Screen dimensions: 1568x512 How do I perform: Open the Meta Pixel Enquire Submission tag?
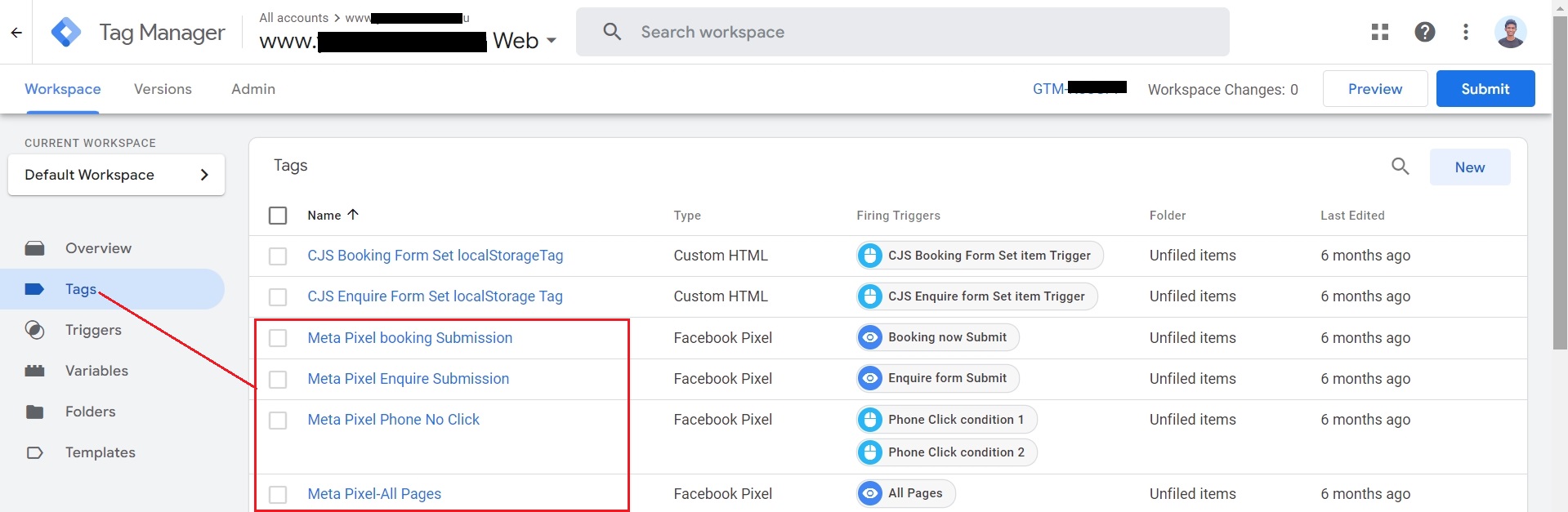pos(409,379)
